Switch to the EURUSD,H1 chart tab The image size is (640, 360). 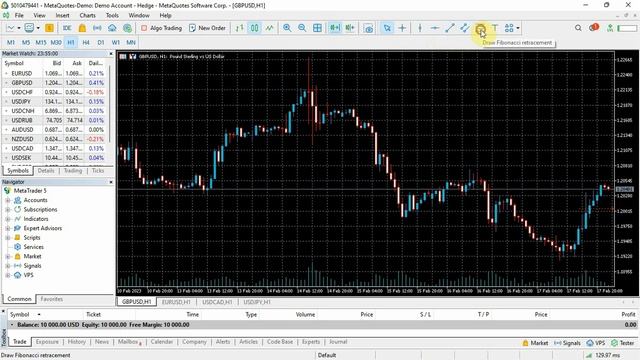[176, 302]
